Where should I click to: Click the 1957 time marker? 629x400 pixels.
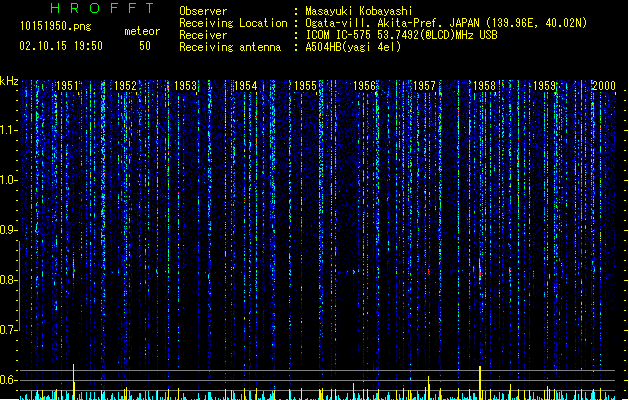[x=424, y=86]
